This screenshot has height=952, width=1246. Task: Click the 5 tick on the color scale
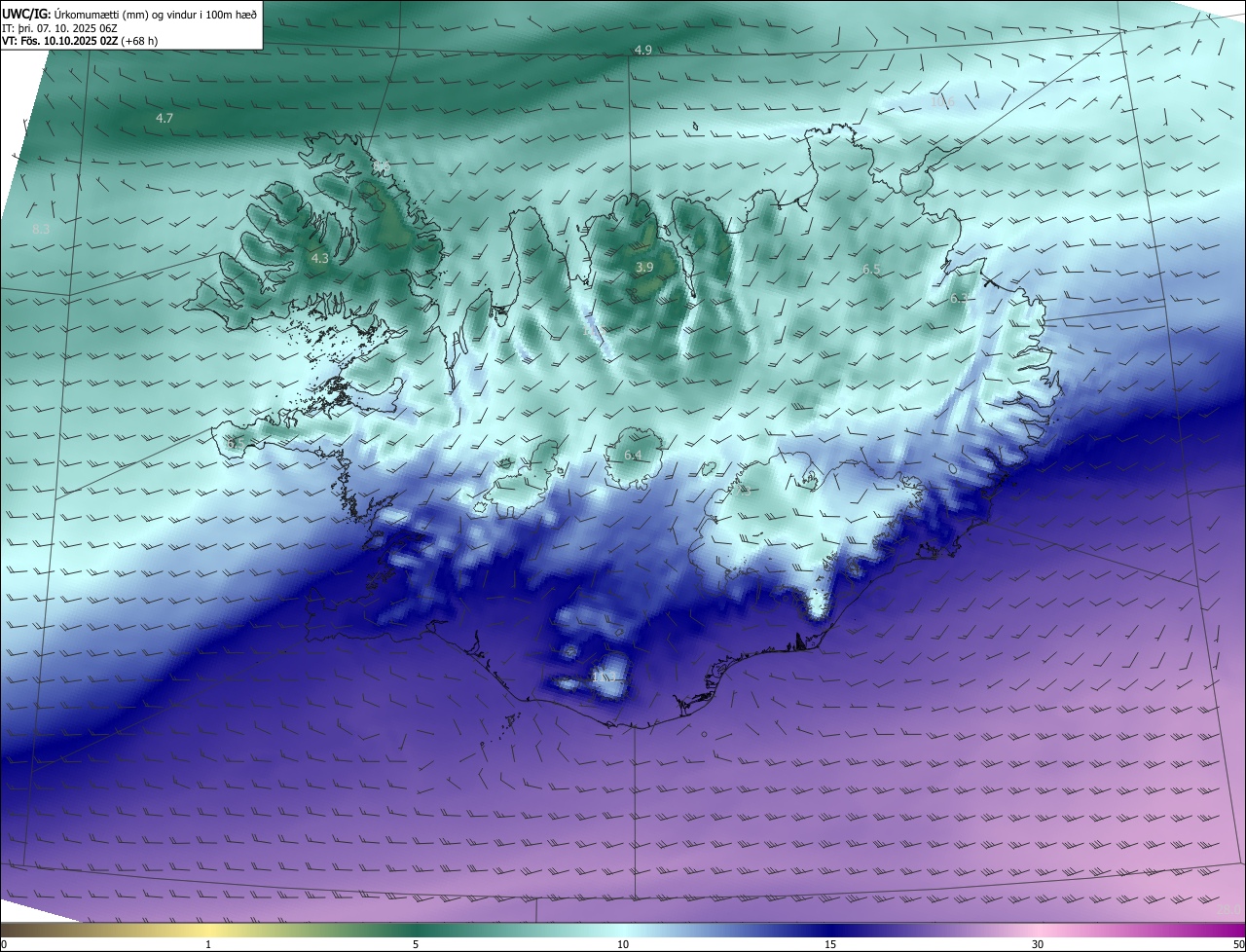tap(416, 944)
